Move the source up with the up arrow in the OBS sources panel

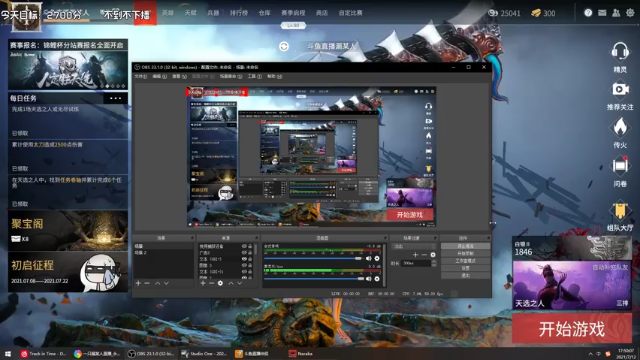pyautogui.click(x=231, y=283)
